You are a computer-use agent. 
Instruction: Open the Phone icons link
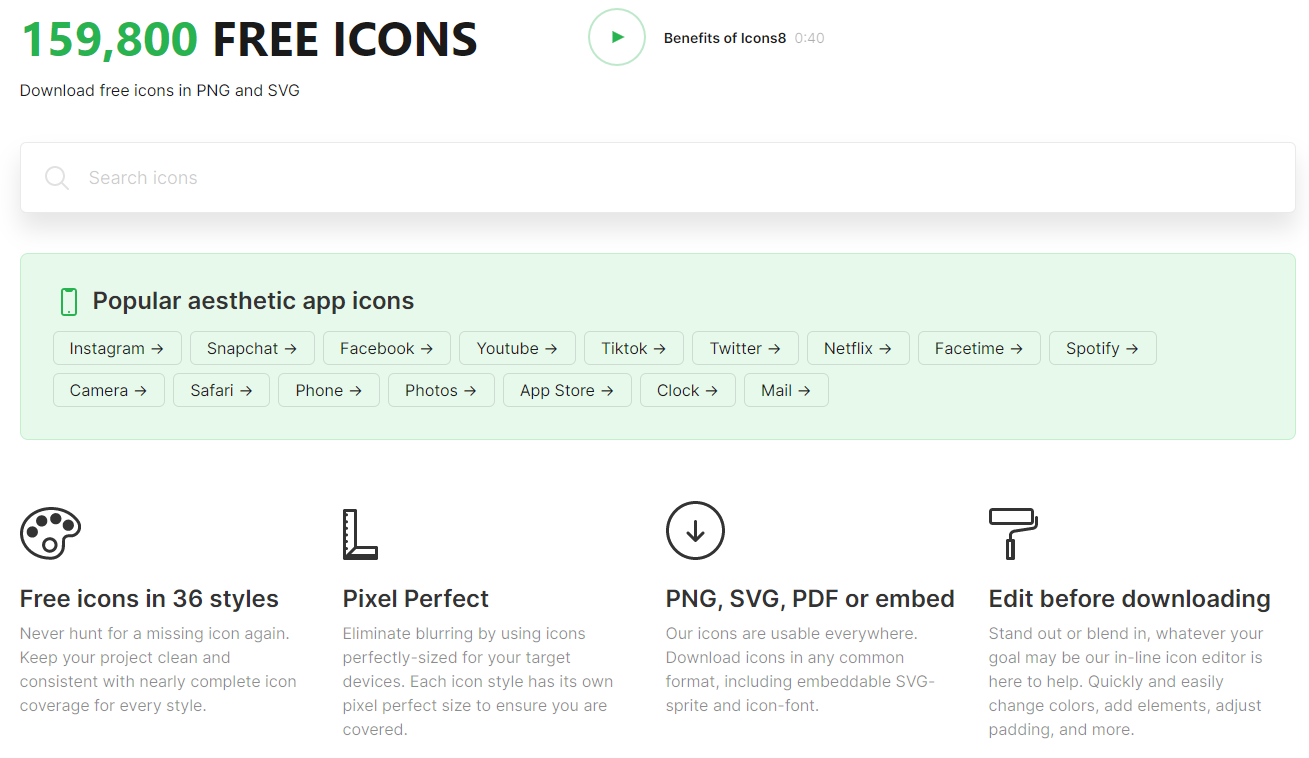click(x=329, y=390)
